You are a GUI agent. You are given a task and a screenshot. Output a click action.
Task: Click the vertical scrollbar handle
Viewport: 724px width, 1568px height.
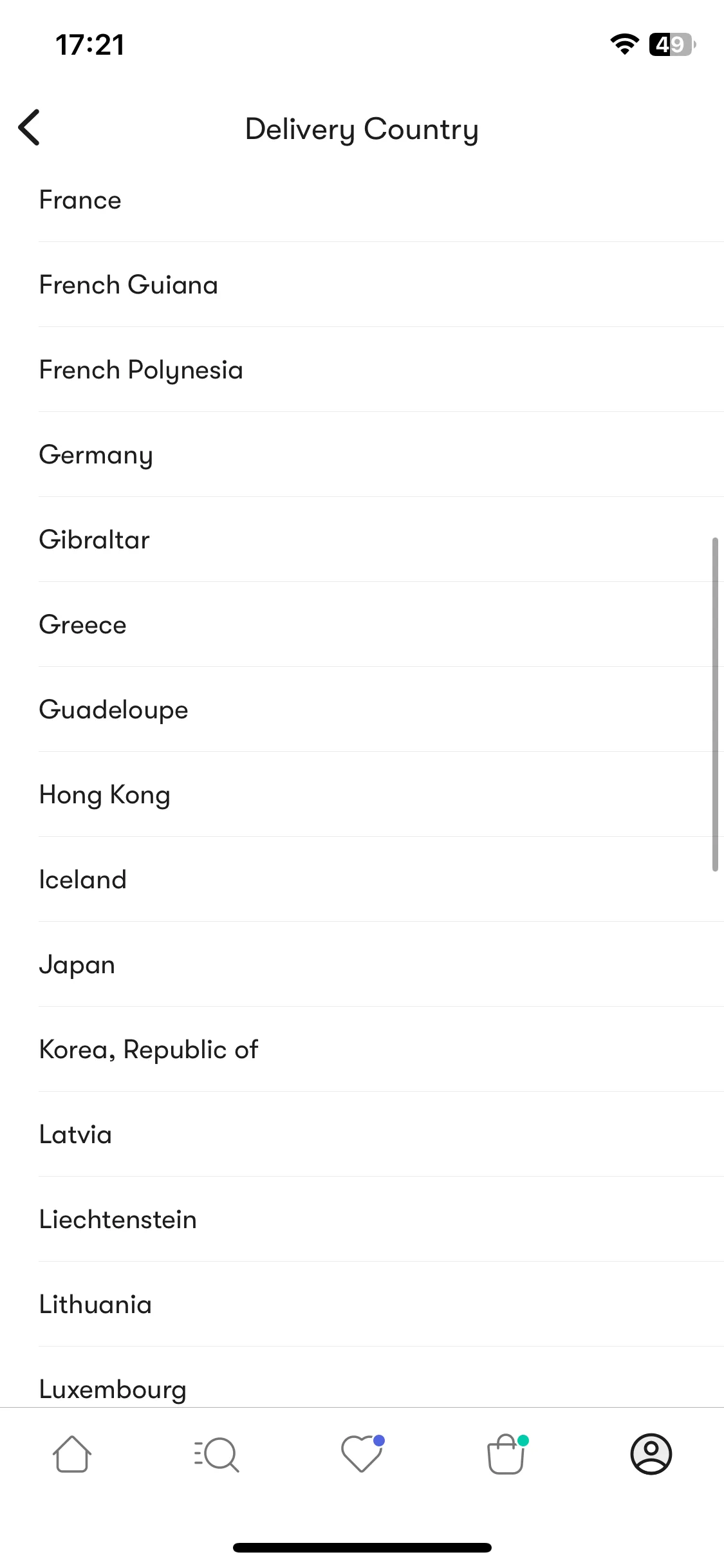(x=715, y=704)
